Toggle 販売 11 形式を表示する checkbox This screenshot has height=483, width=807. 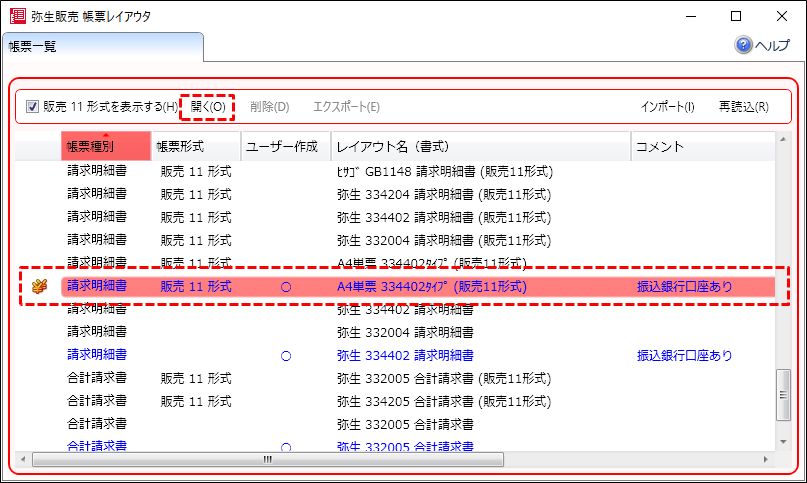click(x=32, y=107)
